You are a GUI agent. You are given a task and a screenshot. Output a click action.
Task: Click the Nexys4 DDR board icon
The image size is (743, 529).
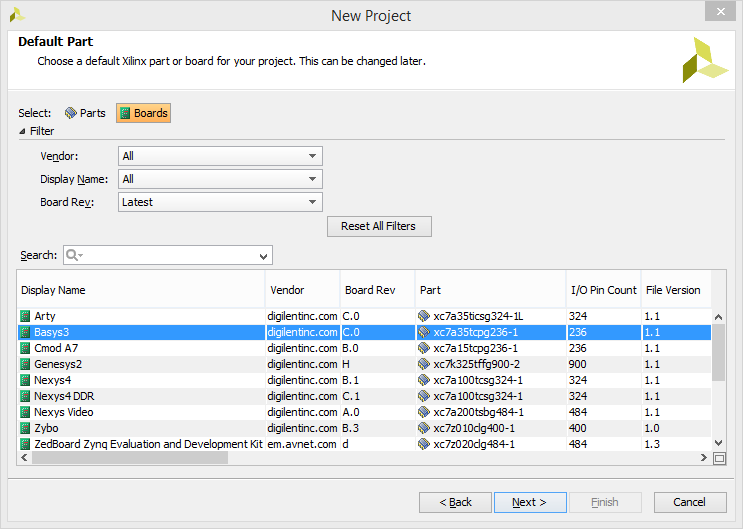(x=25, y=396)
